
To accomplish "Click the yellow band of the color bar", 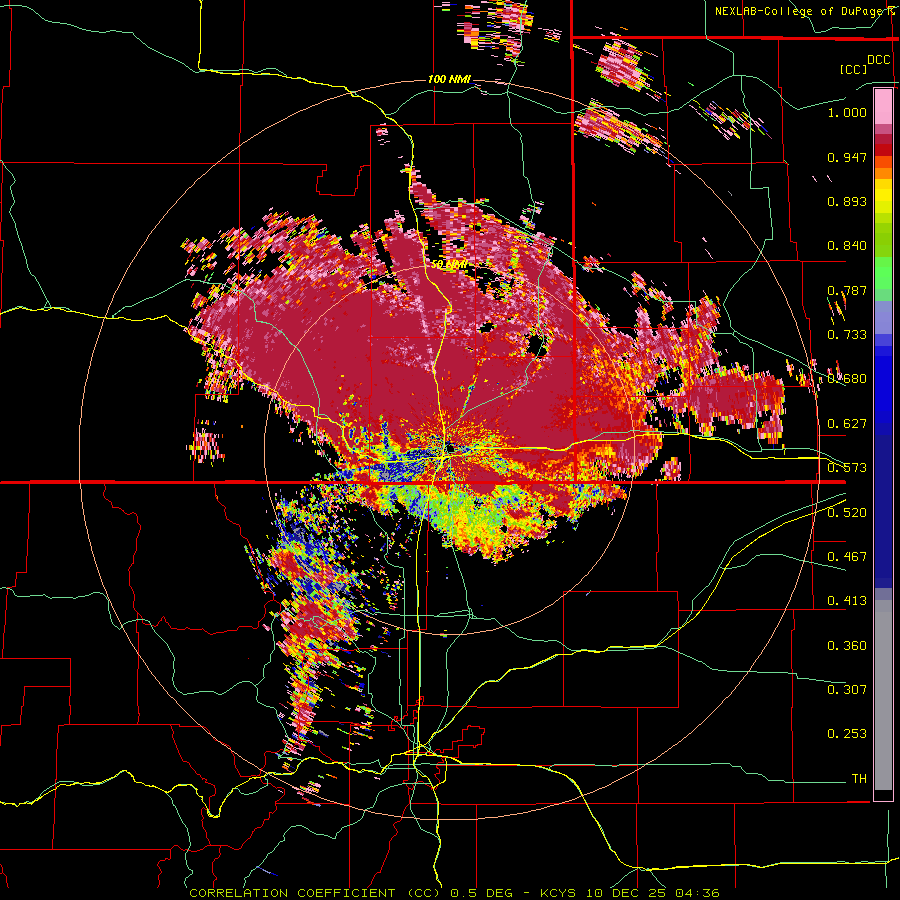I will pos(883,198).
